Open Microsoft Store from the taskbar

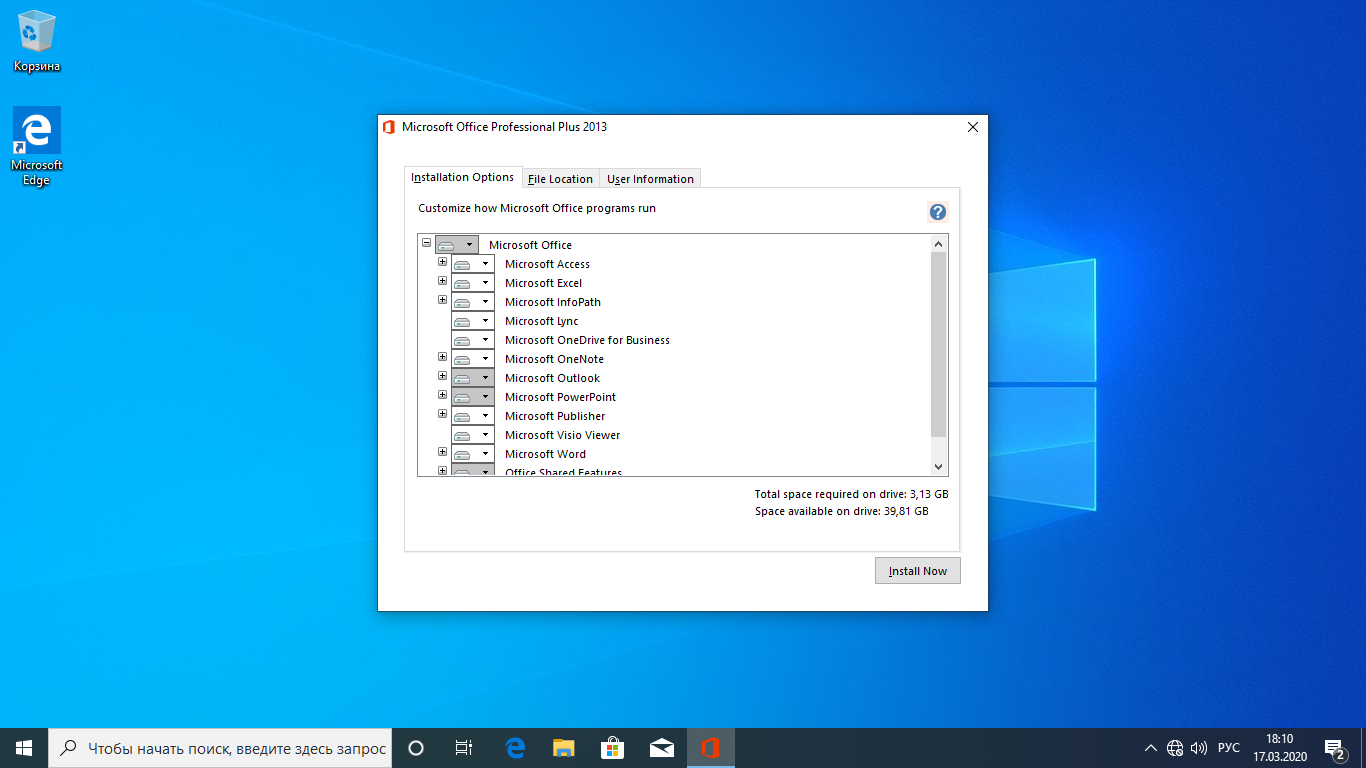pyautogui.click(x=613, y=748)
